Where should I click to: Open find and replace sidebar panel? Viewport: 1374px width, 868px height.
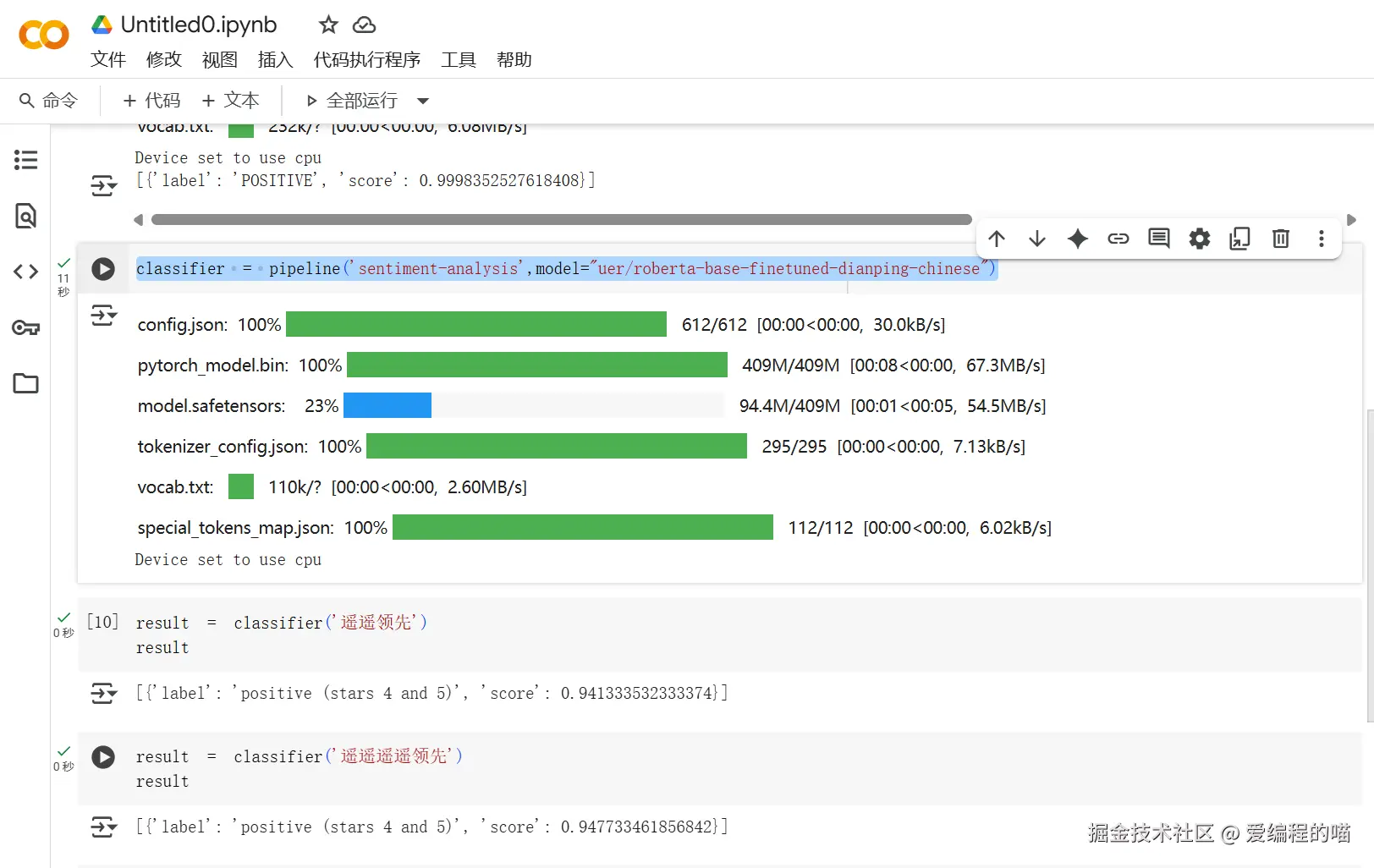[26, 216]
